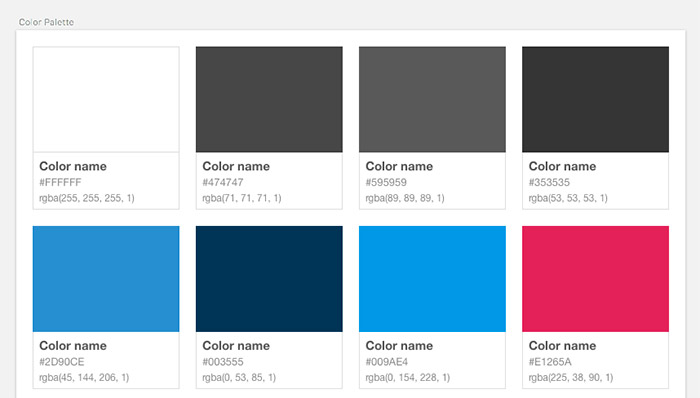Screen dimensions: 700x398
Task: Click Color name label above #353535
Action: coord(562,166)
